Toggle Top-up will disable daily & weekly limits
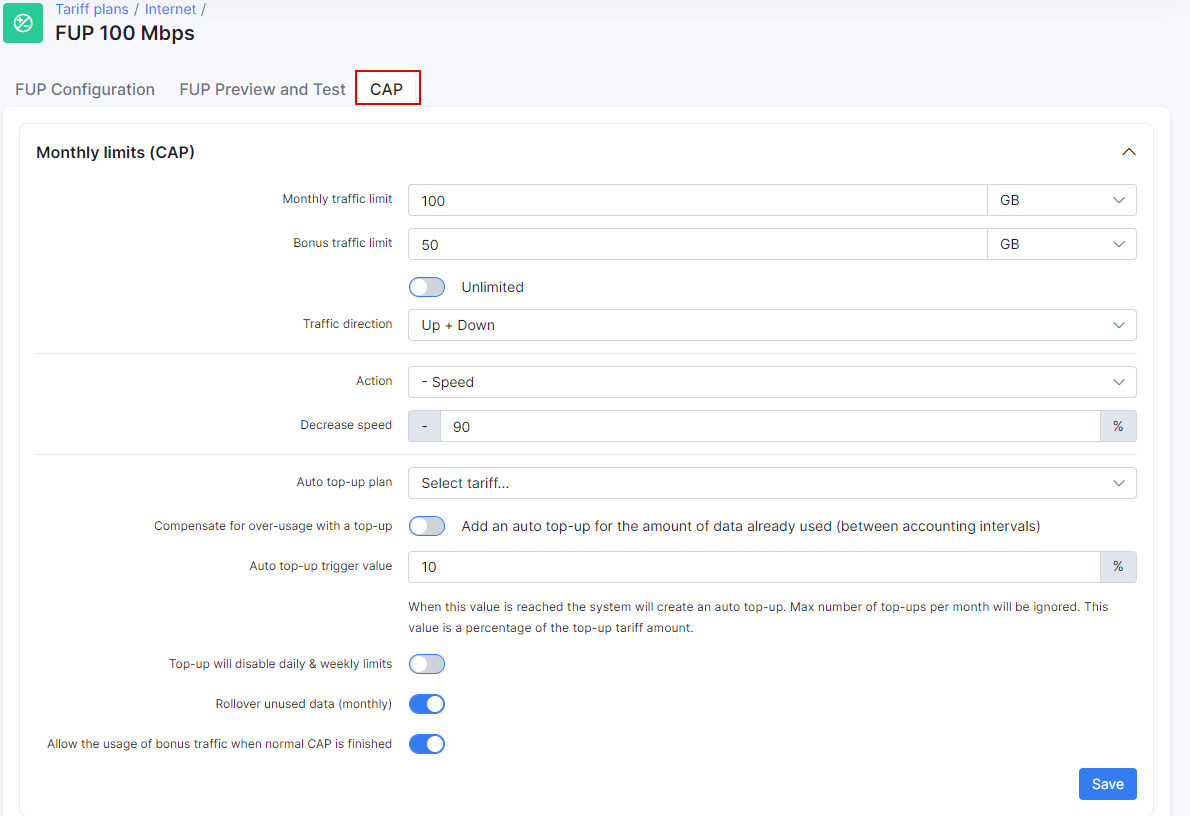1190x816 pixels. tap(427, 664)
